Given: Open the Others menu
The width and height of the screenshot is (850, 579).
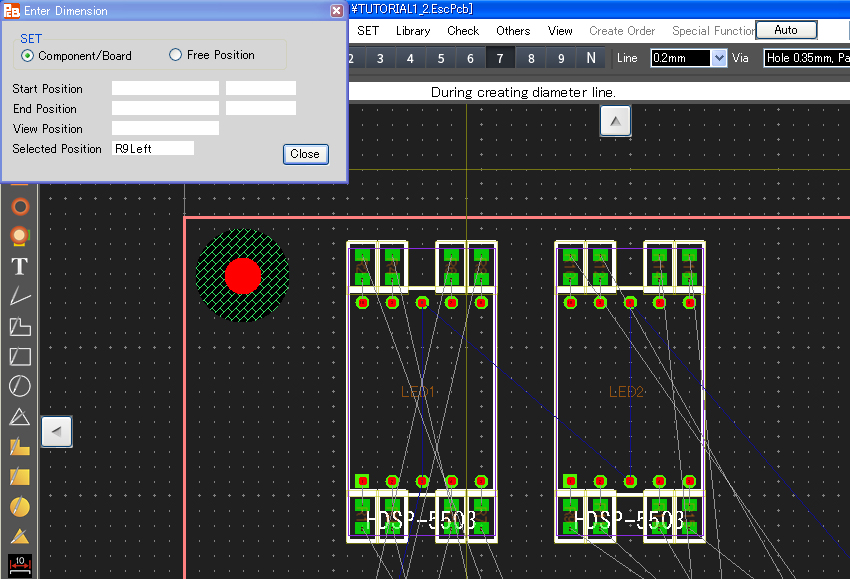Looking at the screenshot, I should 513,31.
